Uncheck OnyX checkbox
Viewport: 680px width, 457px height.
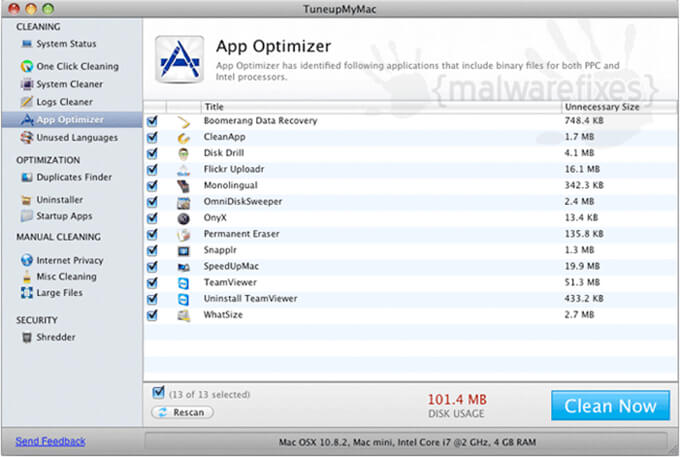click(x=152, y=218)
